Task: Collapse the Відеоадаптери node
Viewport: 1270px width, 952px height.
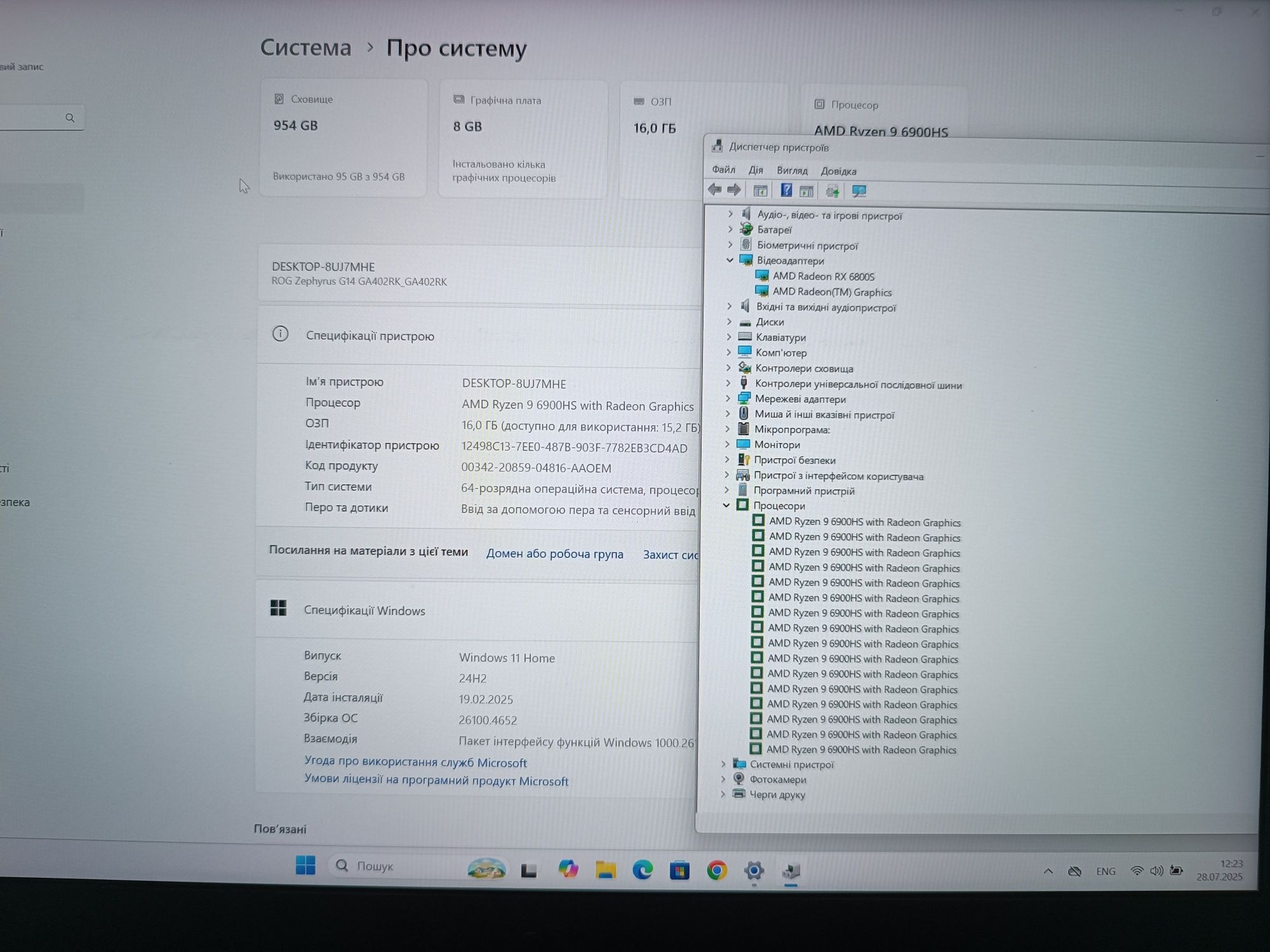Action: [730, 260]
